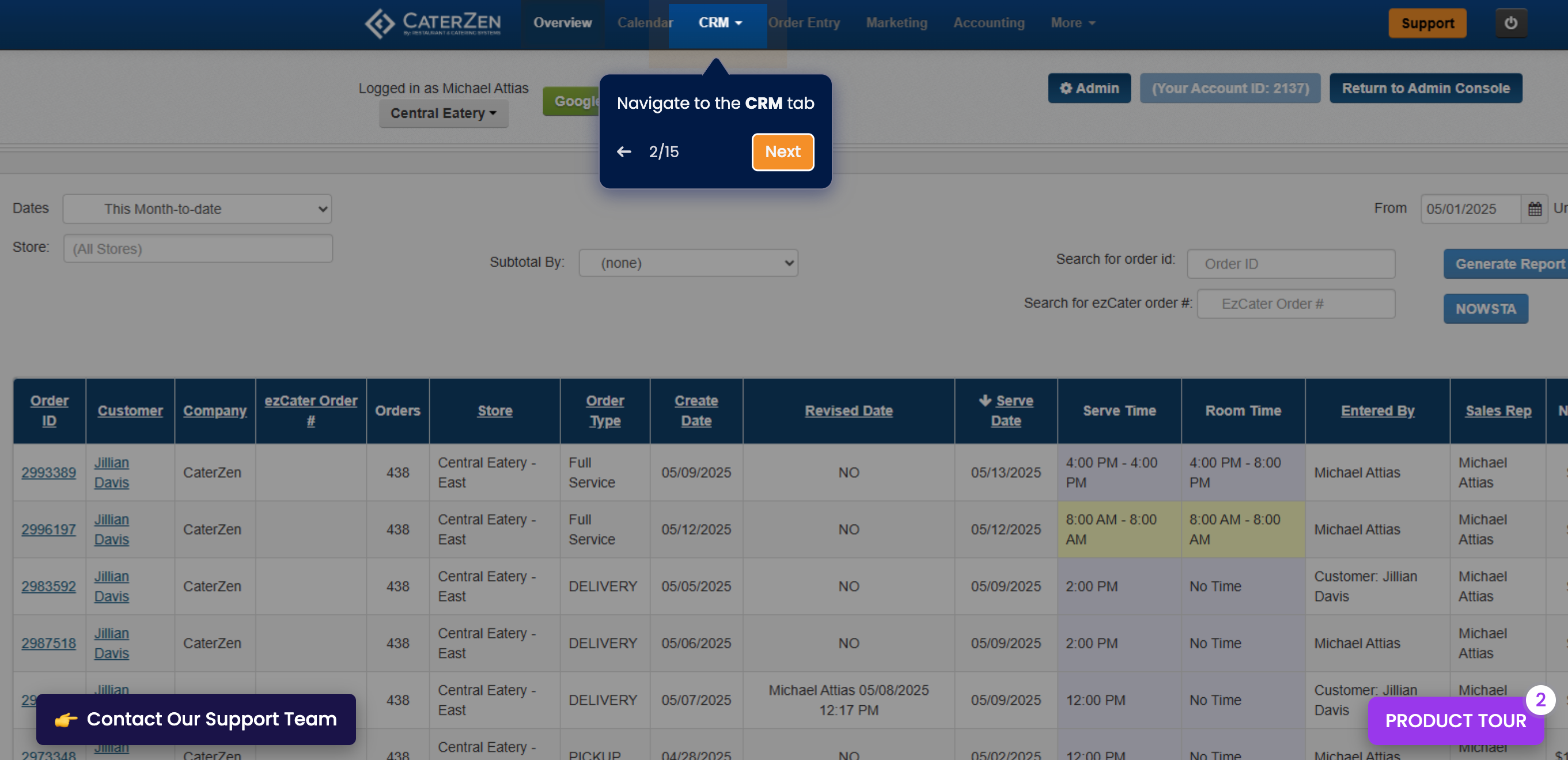This screenshot has width=1568, height=760.
Task: Open the Subtotal By dropdown
Action: click(x=688, y=263)
